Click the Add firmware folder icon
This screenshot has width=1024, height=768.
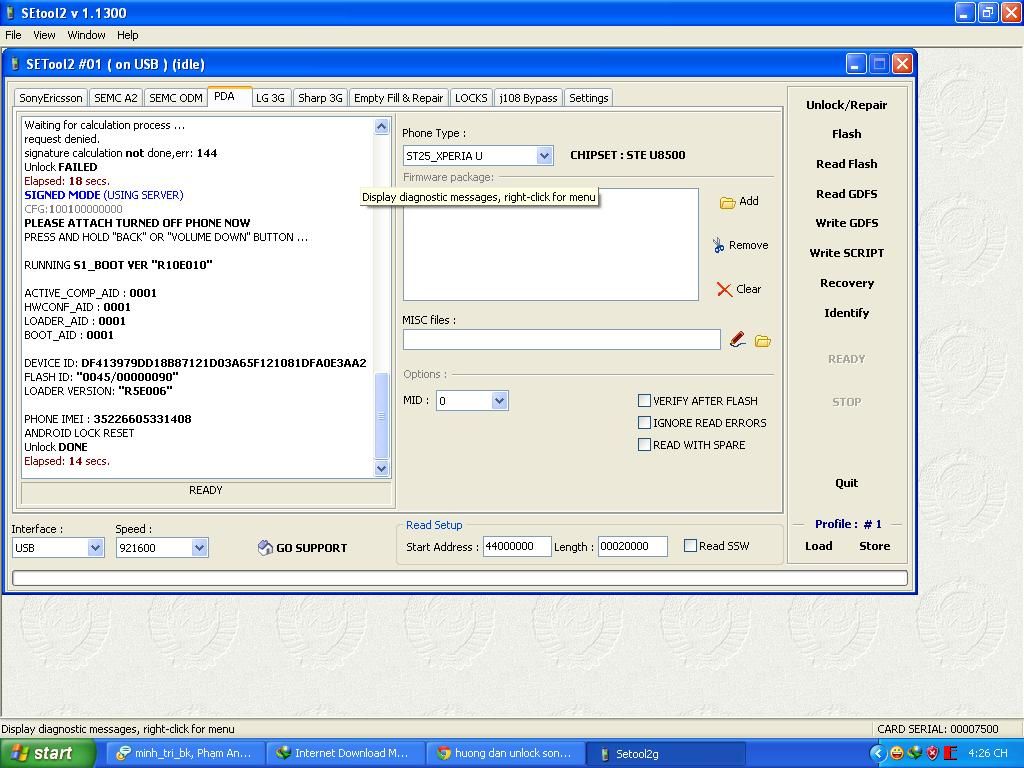pyautogui.click(x=727, y=202)
